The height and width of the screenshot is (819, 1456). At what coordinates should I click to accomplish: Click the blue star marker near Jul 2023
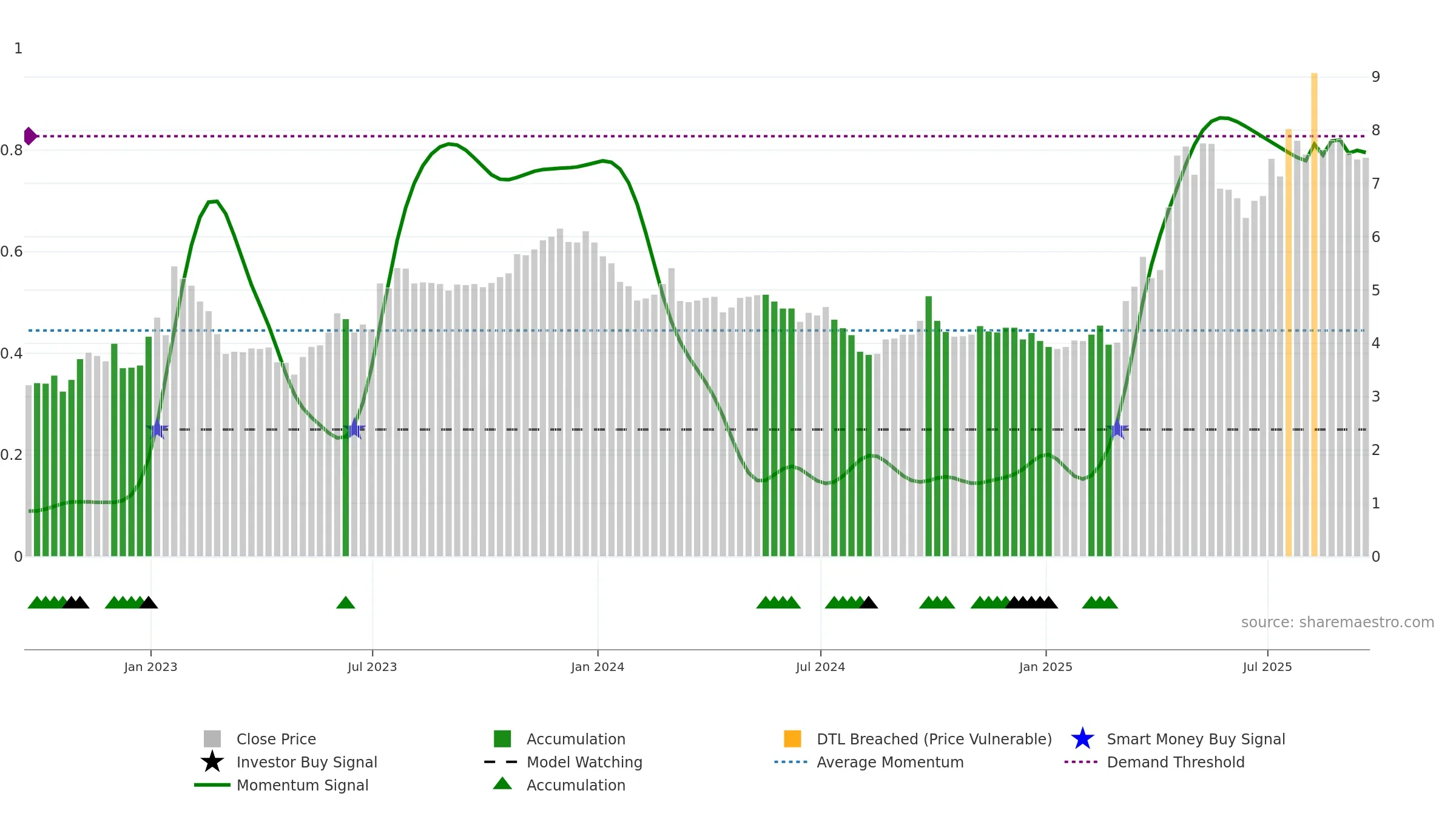354,429
